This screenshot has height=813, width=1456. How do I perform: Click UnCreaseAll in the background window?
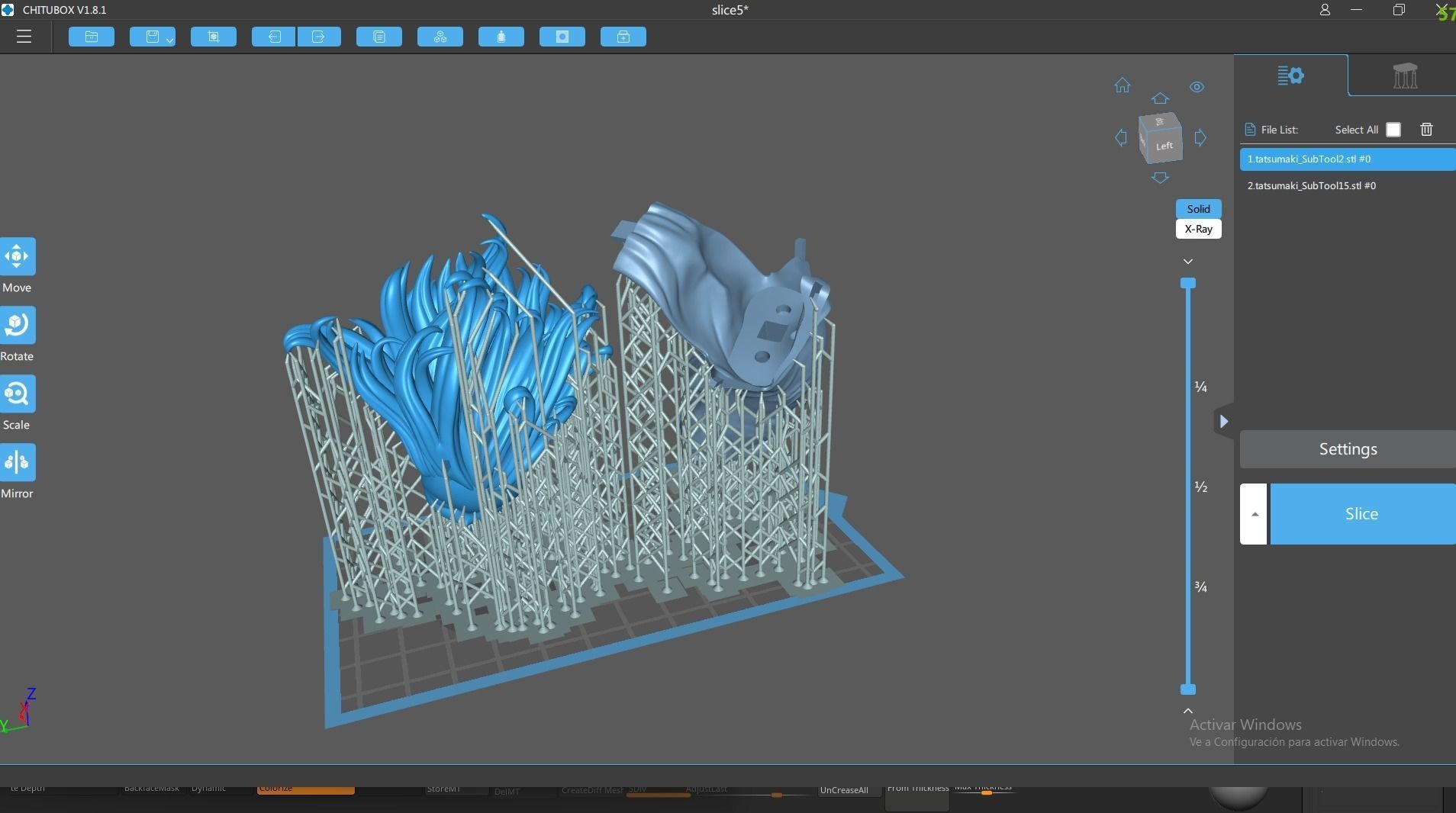click(844, 790)
